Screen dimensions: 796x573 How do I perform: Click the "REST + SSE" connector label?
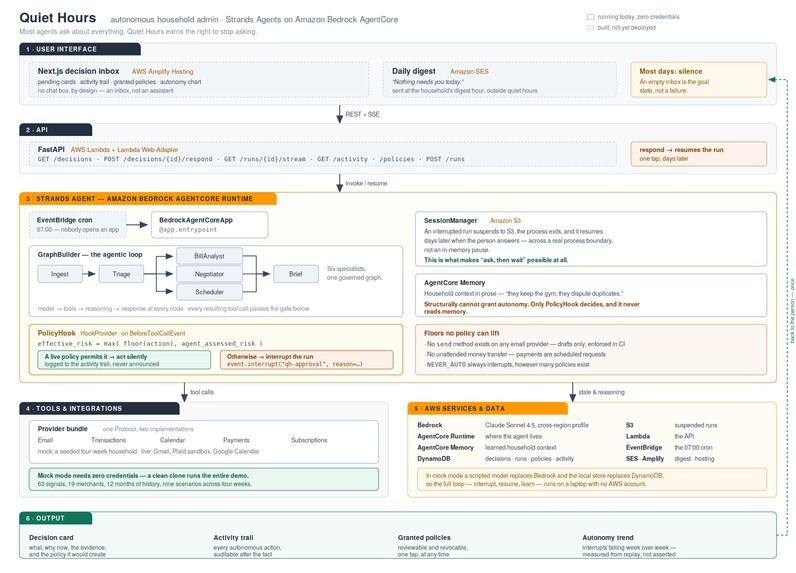362,114
